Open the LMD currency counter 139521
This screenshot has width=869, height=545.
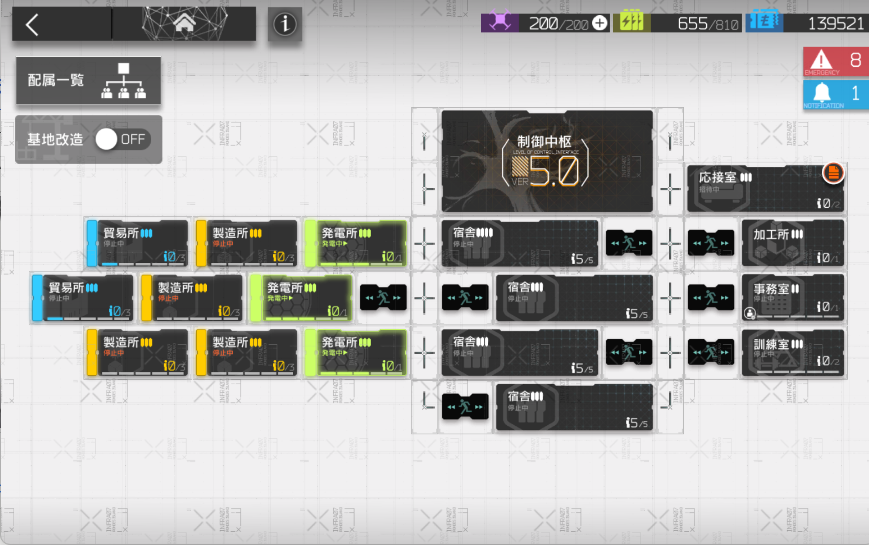click(x=807, y=23)
